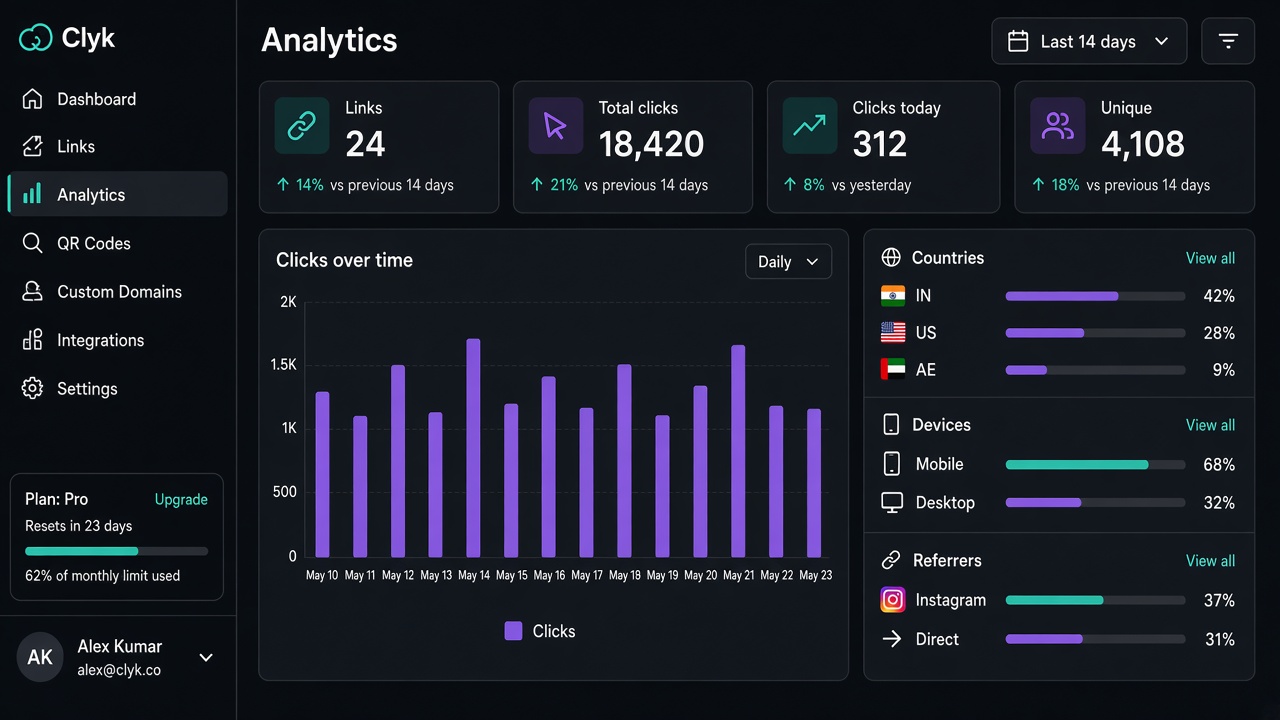Click View all for Devices
This screenshot has height=720, width=1280.
1210,425
